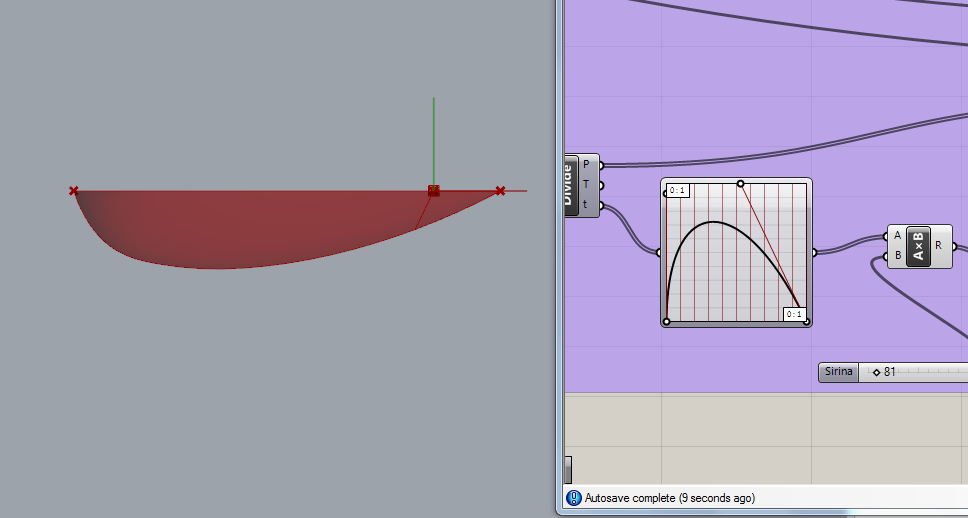Click the right red X endpoint marker
The width and height of the screenshot is (968, 518).
(500, 191)
